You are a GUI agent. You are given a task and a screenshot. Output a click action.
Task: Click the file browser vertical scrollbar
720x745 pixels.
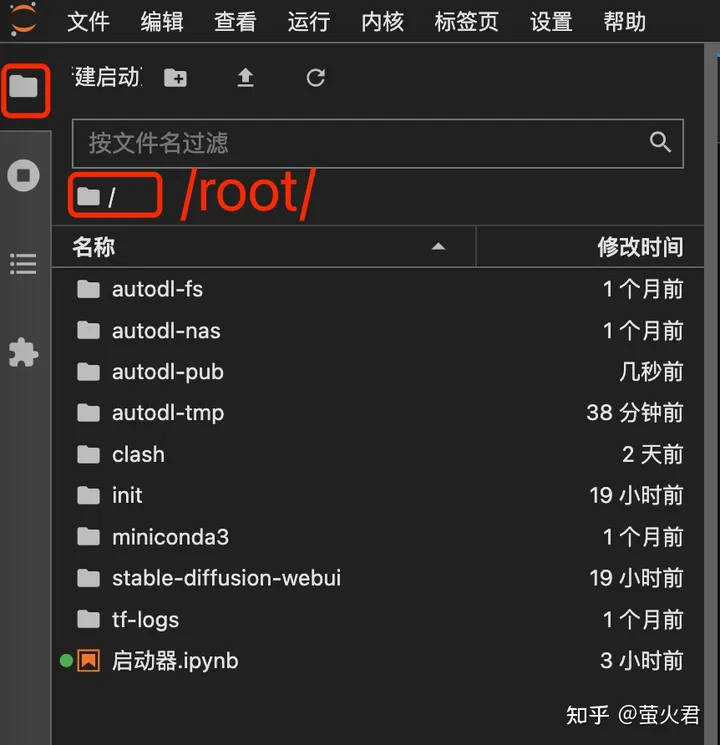click(x=711, y=393)
